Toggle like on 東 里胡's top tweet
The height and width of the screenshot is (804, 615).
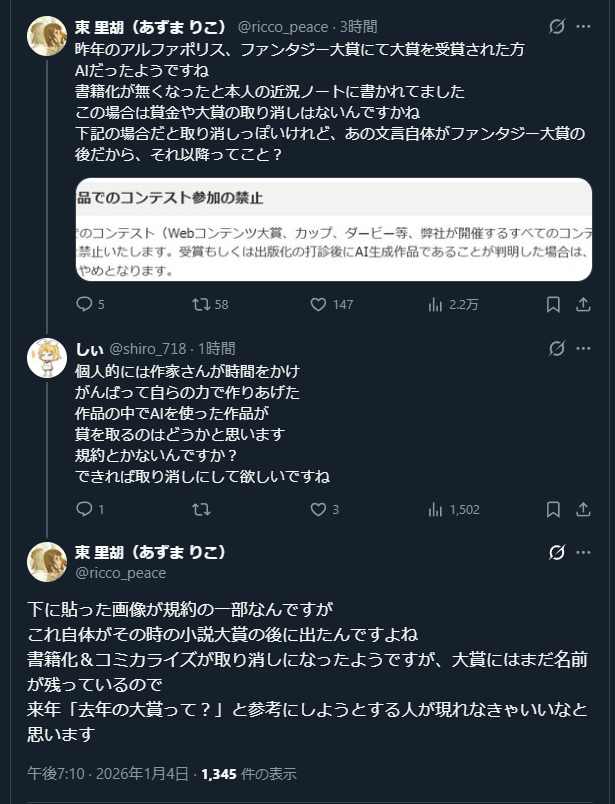[319, 305]
